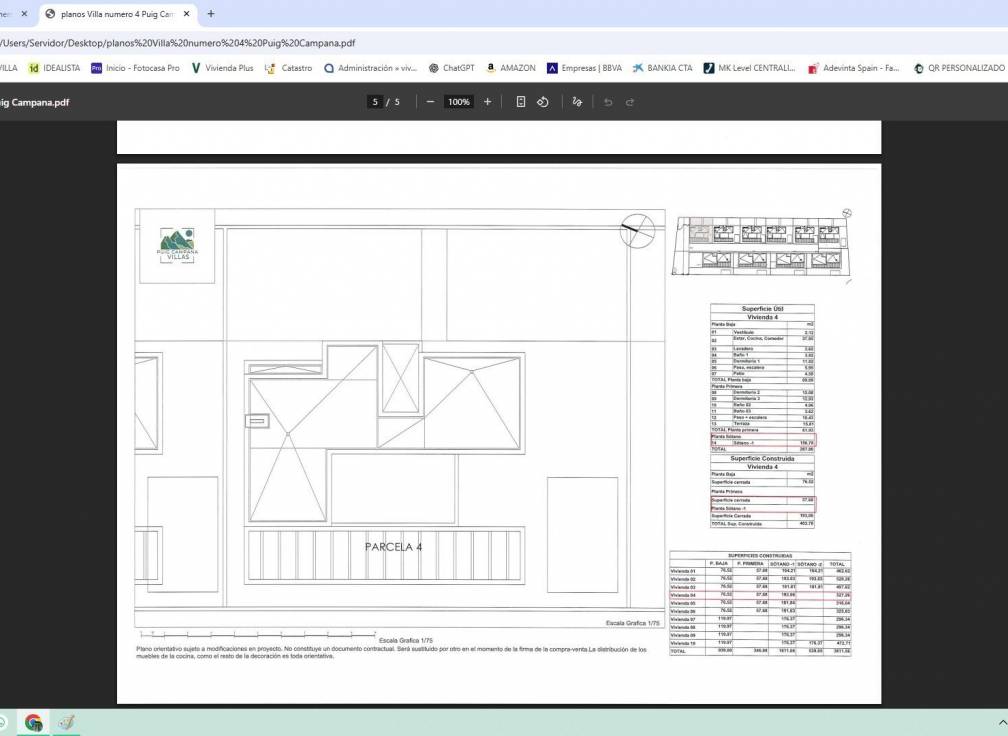Click the redo arrow in PDF toolbar
Viewport: 1008px width, 736px height.
tap(630, 102)
